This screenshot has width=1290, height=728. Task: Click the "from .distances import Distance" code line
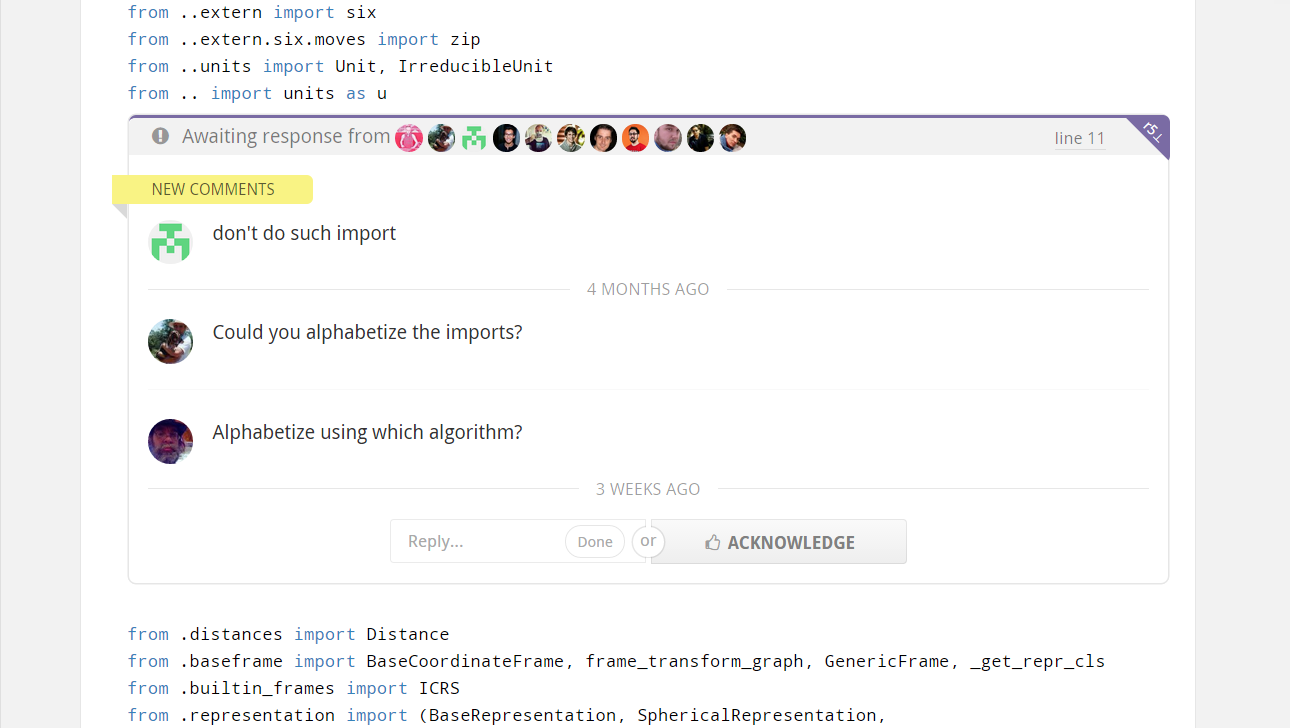tap(288, 634)
